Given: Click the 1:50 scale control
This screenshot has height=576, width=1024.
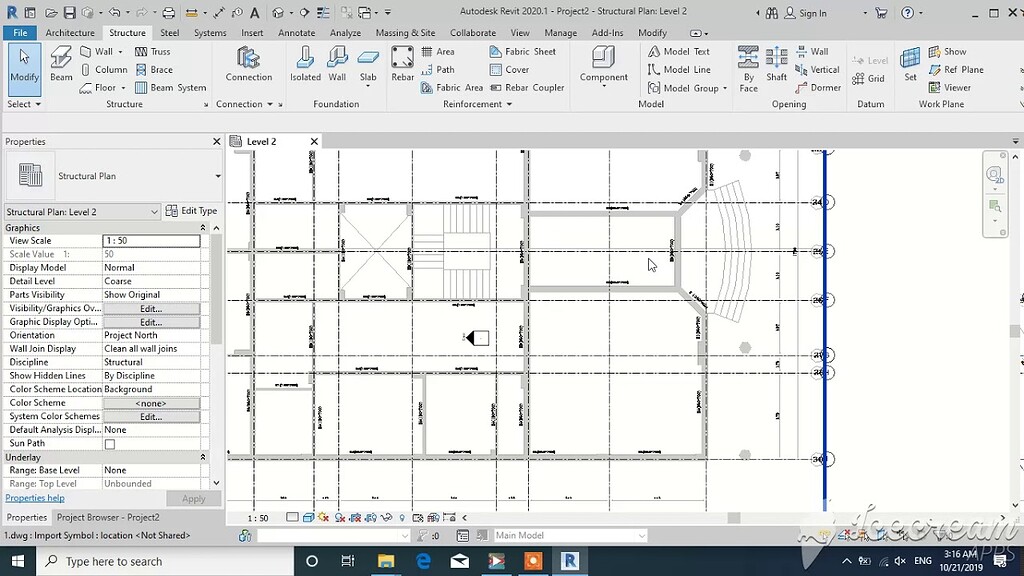Looking at the screenshot, I should 258,518.
